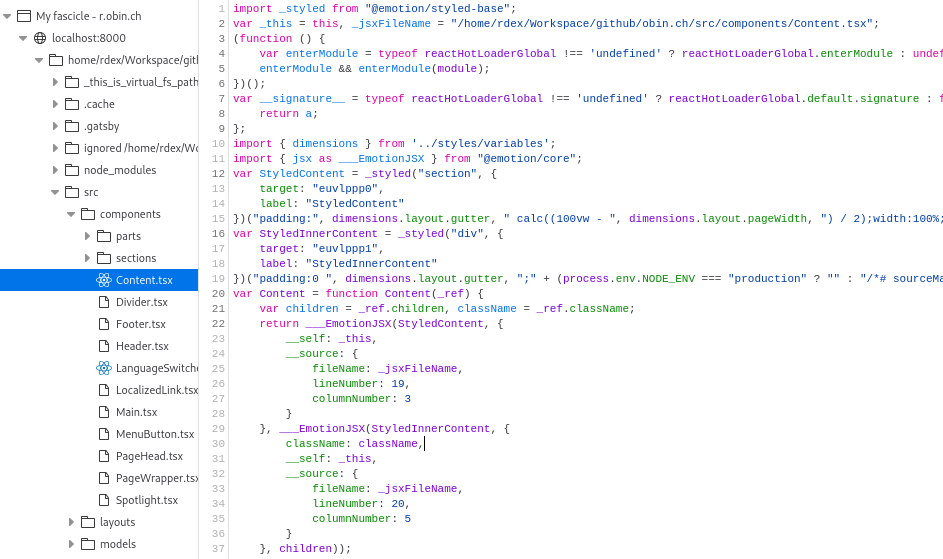Collapse the components folder arrow
943x559 pixels.
71,214
